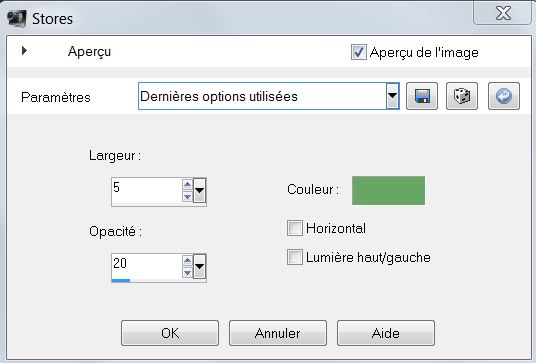
Task: Enable the Lumière haut/gauche checkbox
Action: click(x=295, y=257)
